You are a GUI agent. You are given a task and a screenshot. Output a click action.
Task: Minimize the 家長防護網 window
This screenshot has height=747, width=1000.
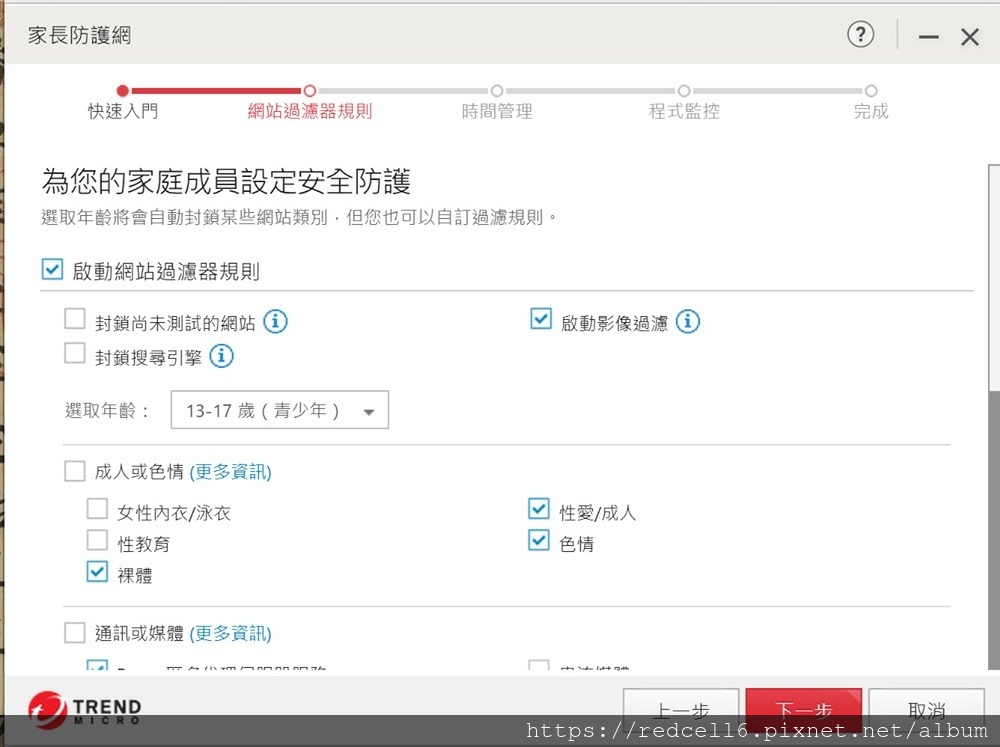pyautogui.click(x=928, y=37)
